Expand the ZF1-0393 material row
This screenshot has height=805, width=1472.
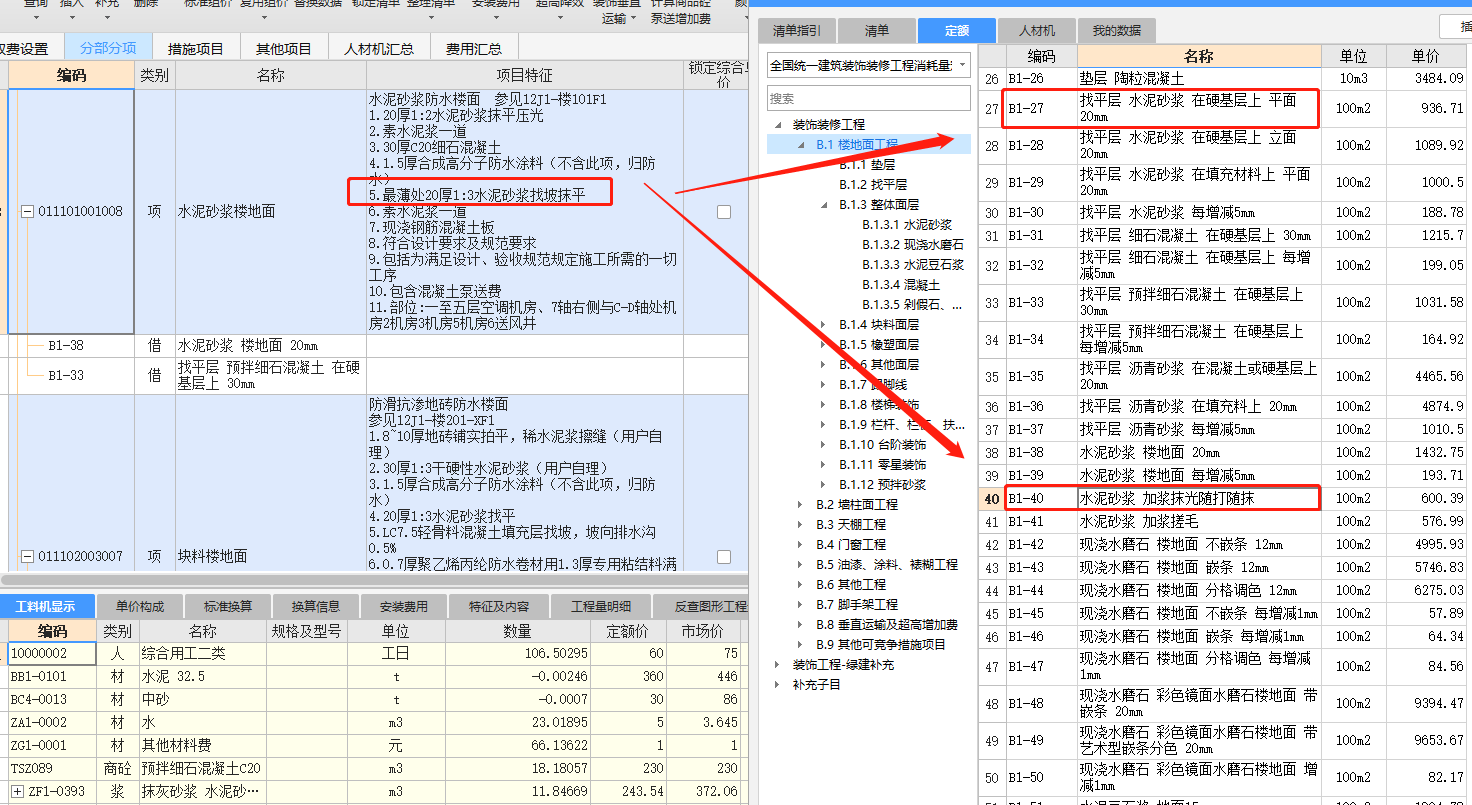point(16,792)
